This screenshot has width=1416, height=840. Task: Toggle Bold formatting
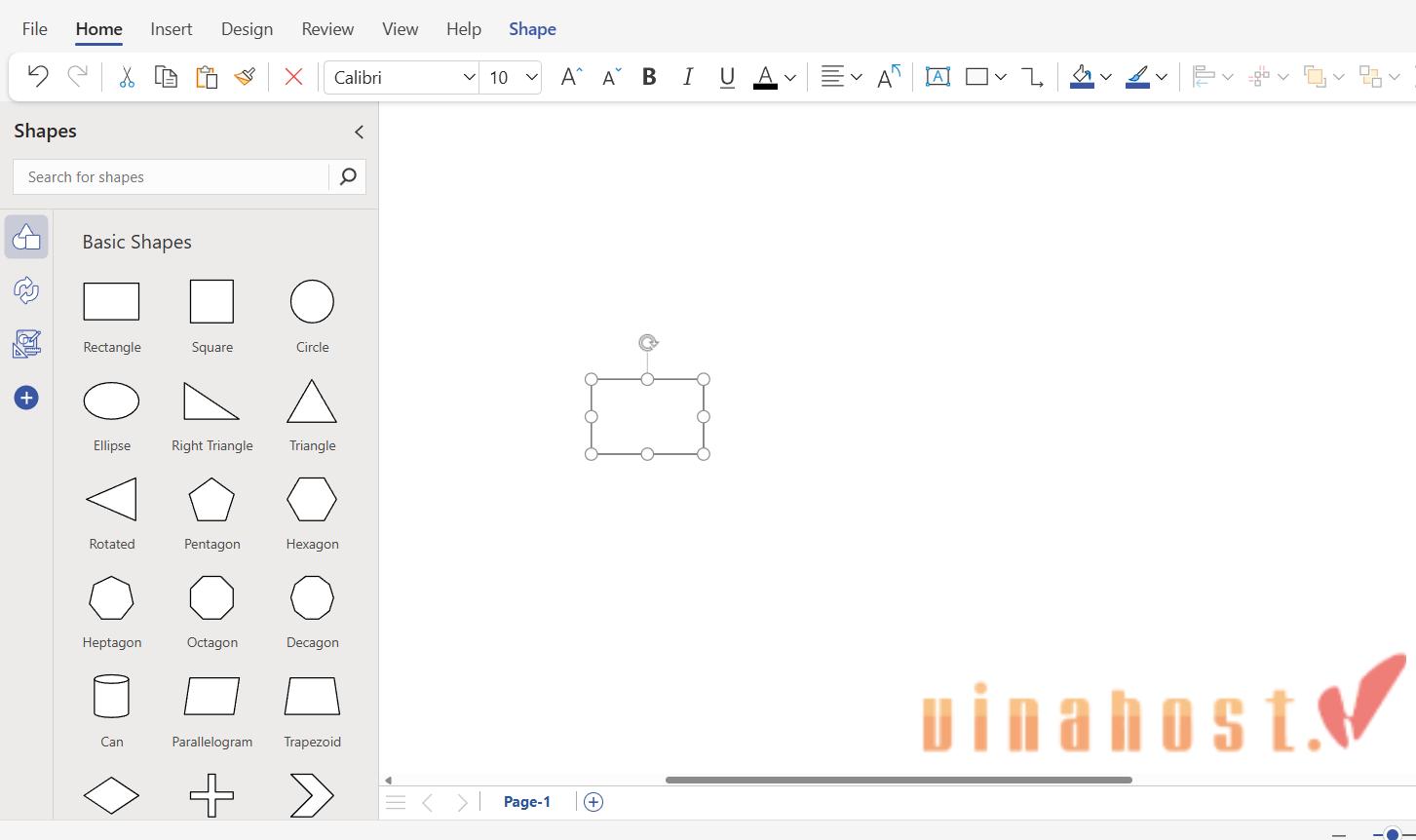click(x=649, y=77)
